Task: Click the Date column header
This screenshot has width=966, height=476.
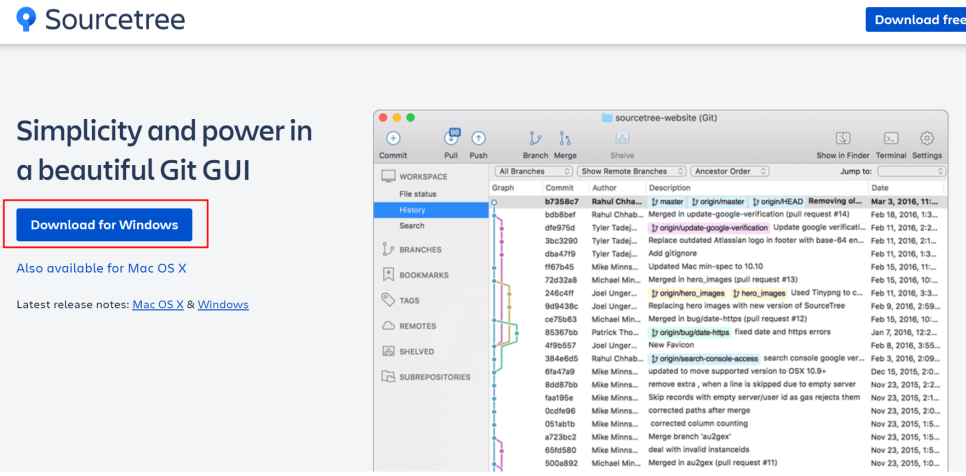Action: 879,188
